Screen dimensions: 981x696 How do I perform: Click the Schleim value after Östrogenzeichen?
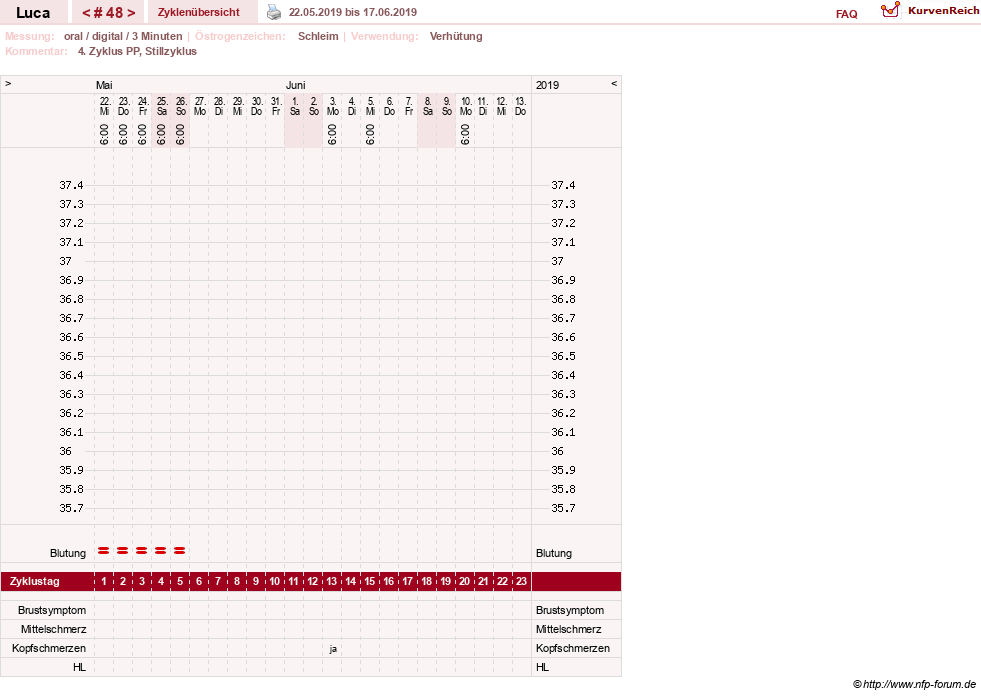318,36
